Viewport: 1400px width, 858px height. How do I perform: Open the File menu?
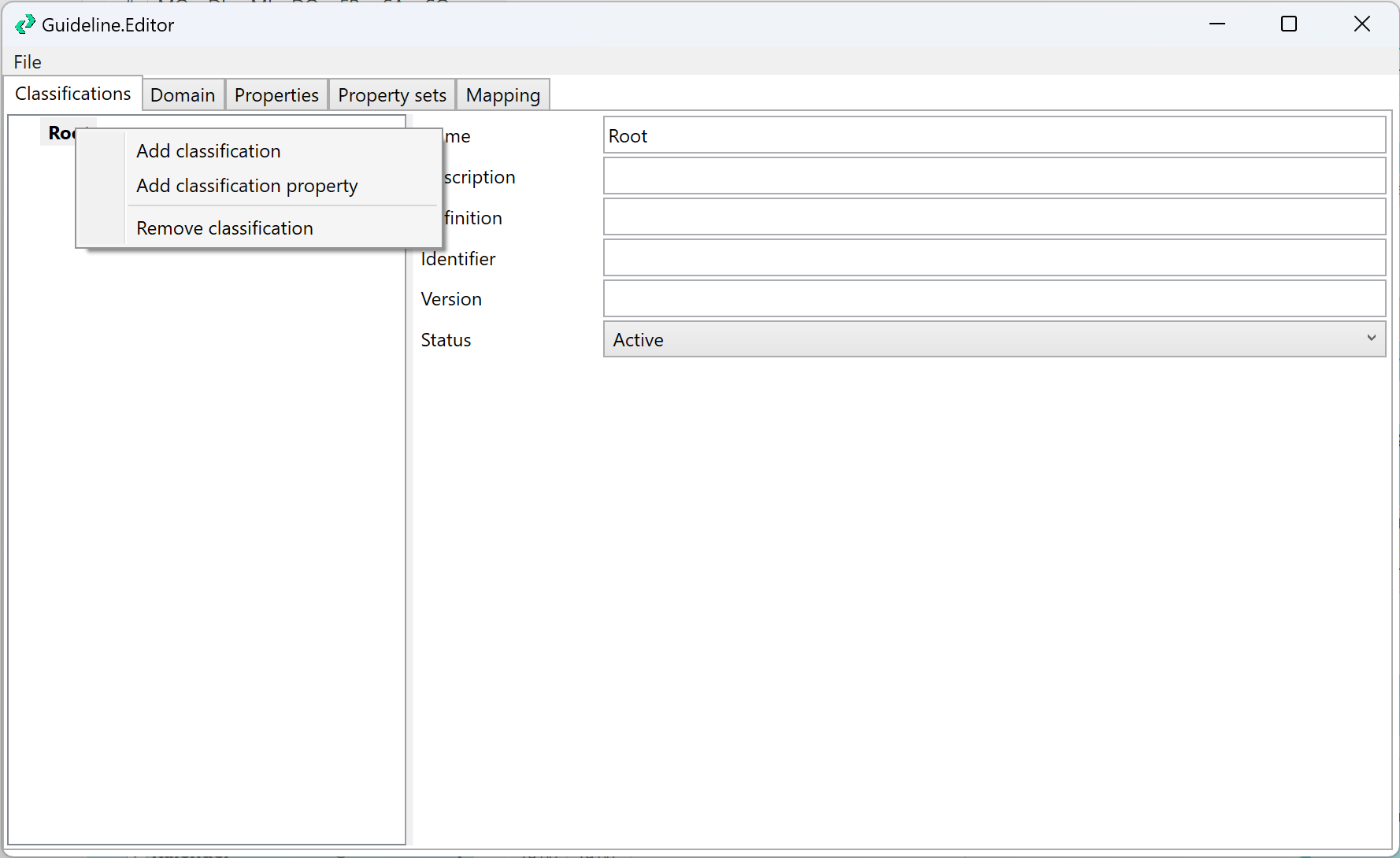[x=28, y=62]
